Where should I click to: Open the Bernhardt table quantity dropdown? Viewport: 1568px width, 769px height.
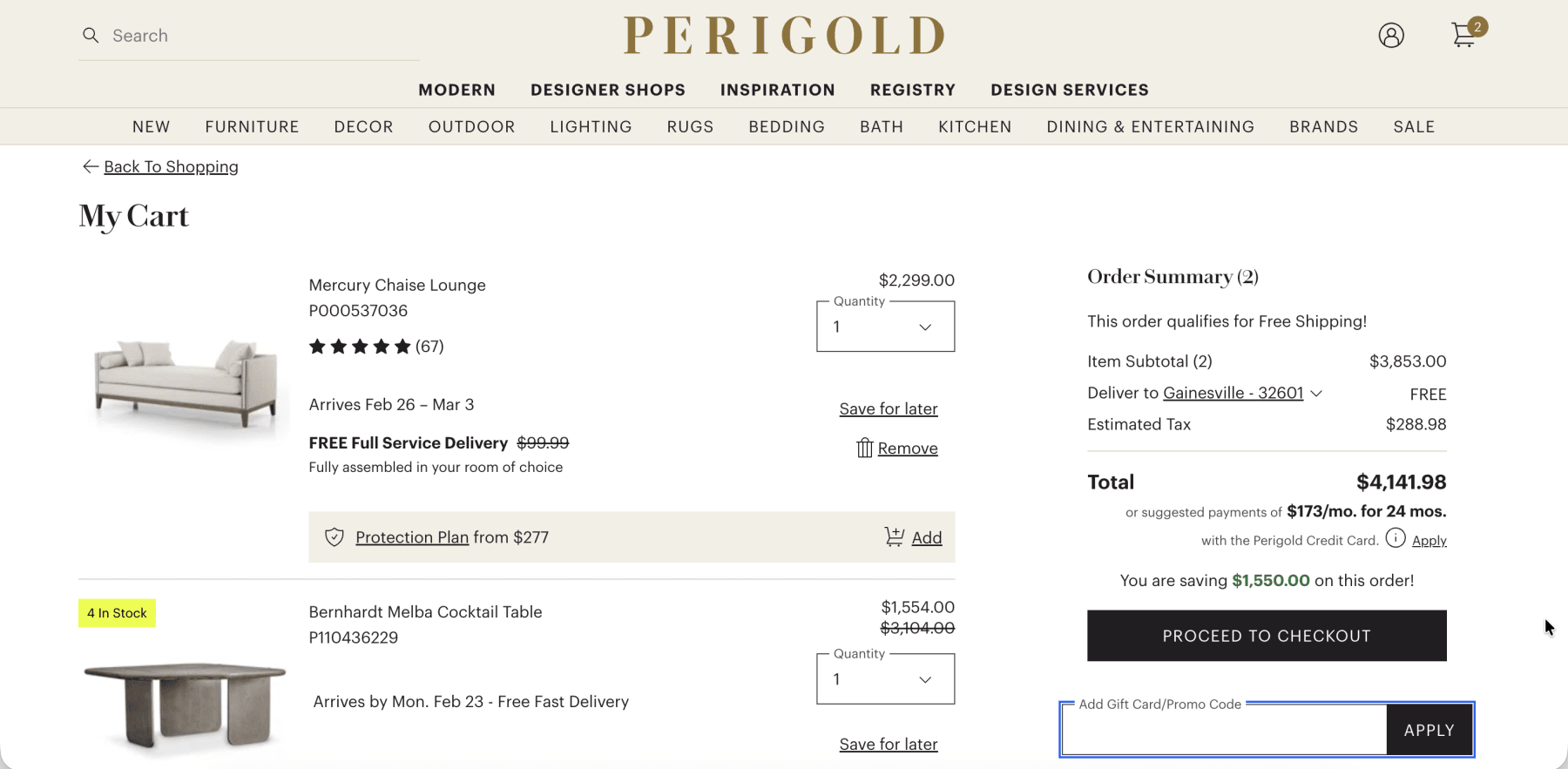click(x=884, y=678)
